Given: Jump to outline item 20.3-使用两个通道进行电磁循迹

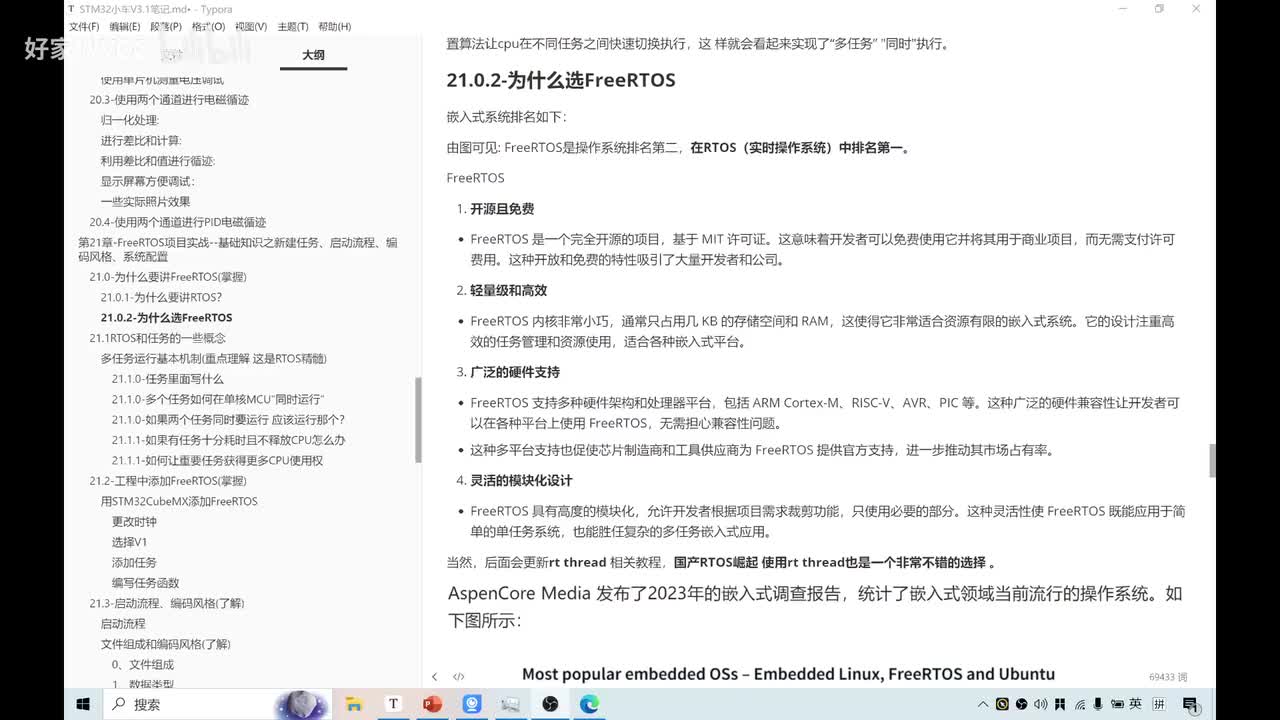Looking at the screenshot, I should (x=169, y=100).
